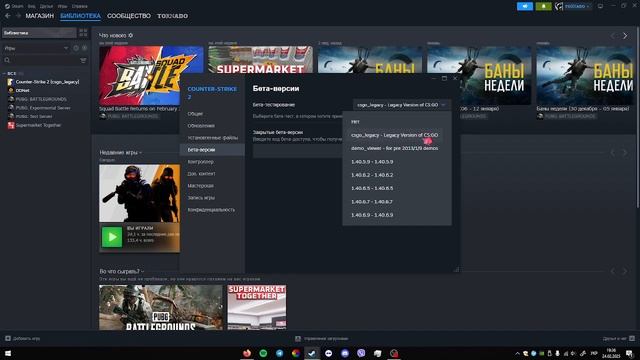Open the What's New settings gear
The height and width of the screenshot is (360, 640).
point(131,36)
